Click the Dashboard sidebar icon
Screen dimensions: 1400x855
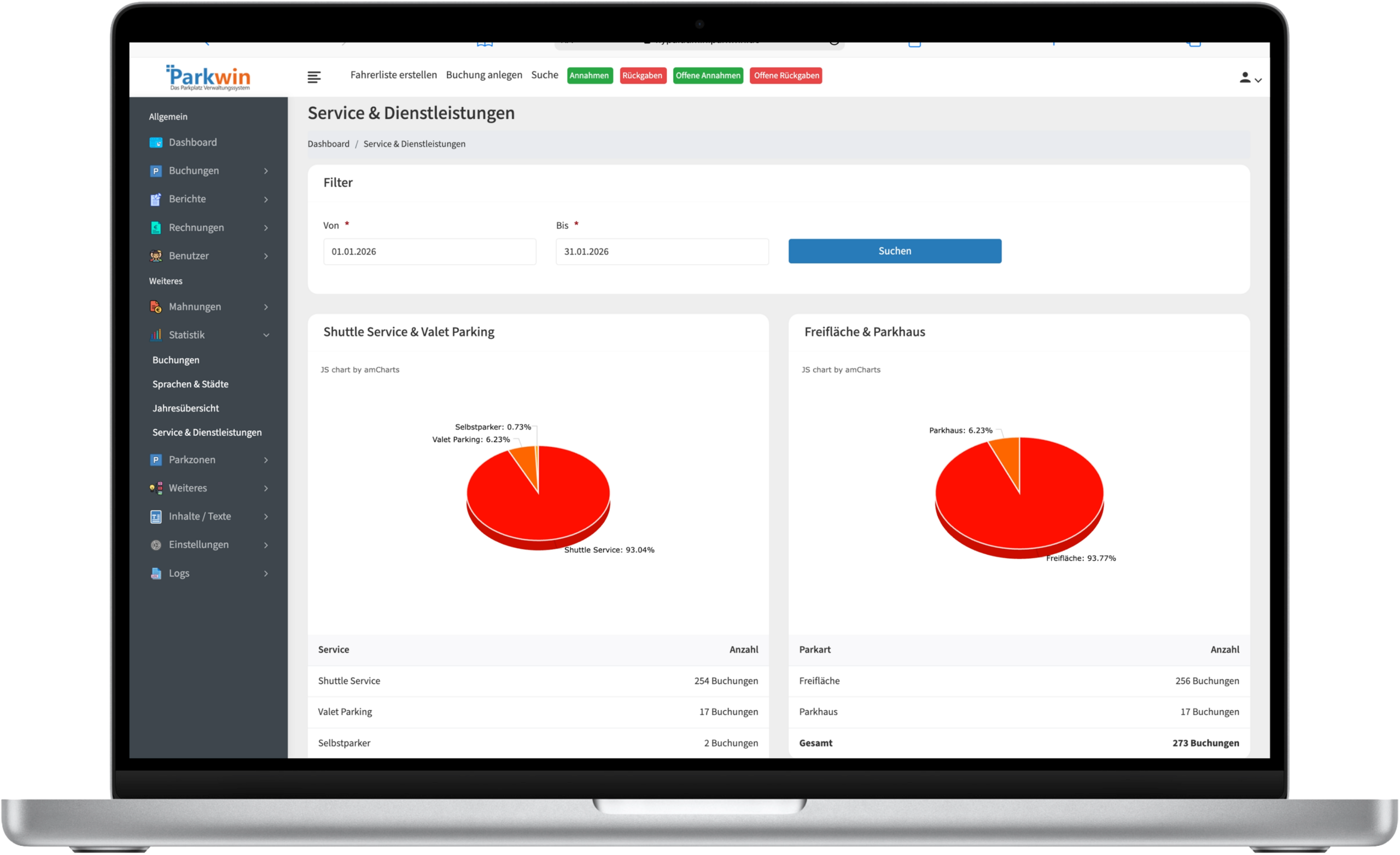pos(156,143)
